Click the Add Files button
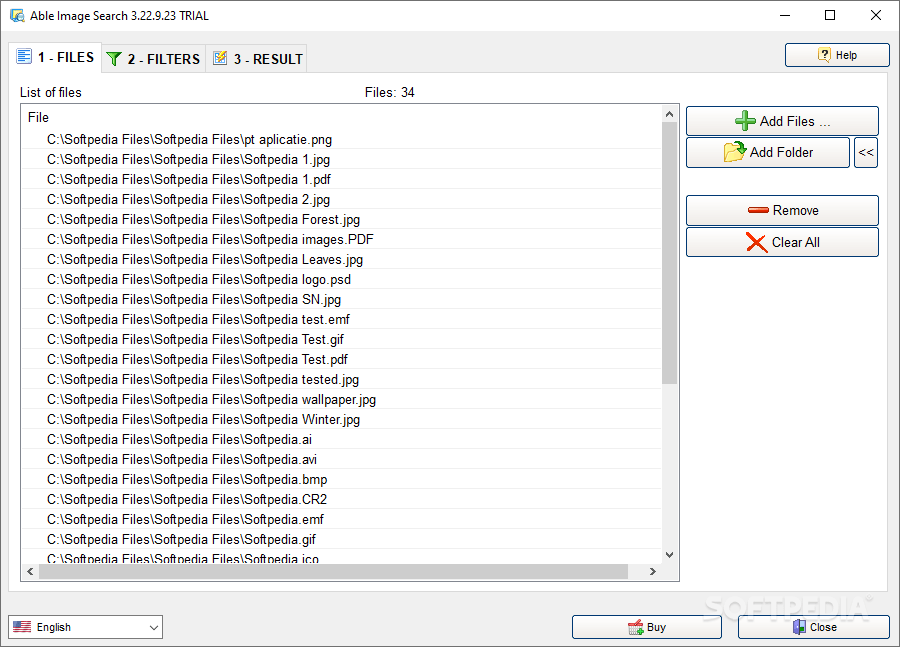 point(782,121)
